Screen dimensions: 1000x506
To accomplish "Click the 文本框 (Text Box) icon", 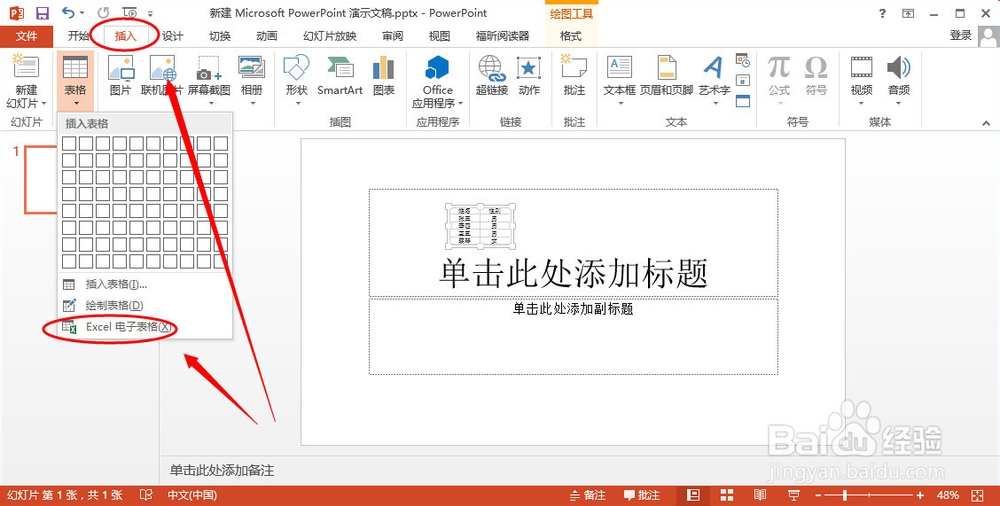I will coord(619,67).
